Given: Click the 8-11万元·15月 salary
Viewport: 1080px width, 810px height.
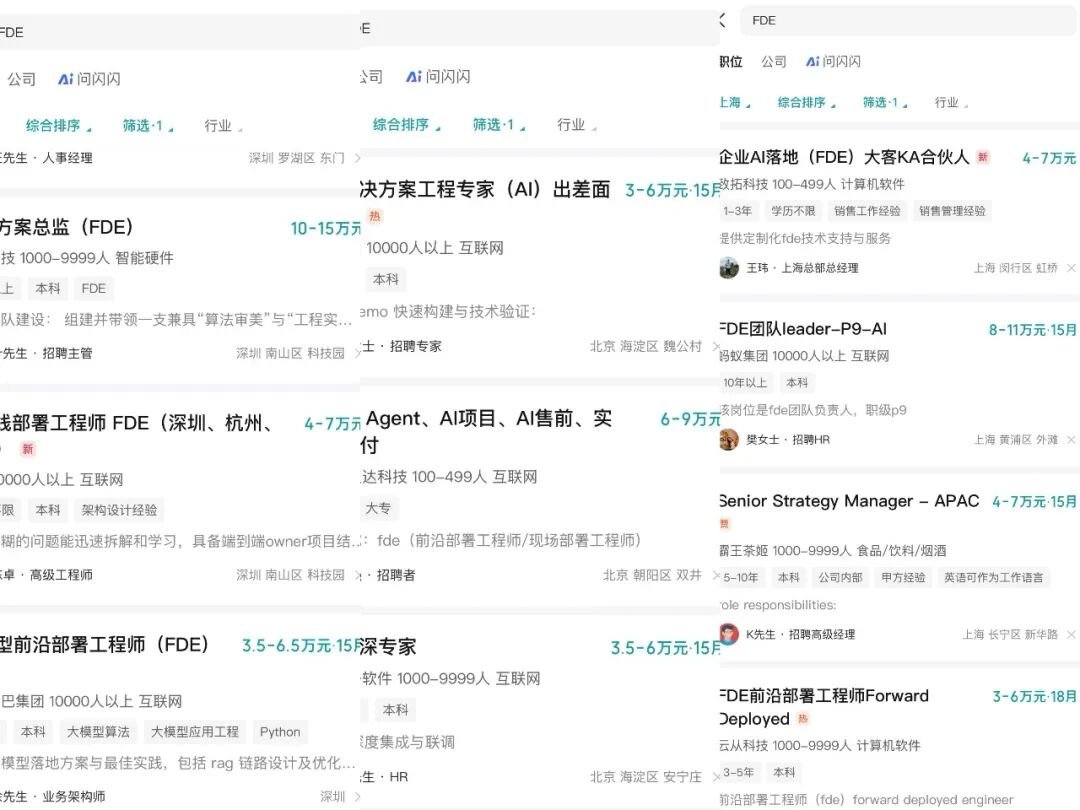Looking at the screenshot, I should point(1032,330).
